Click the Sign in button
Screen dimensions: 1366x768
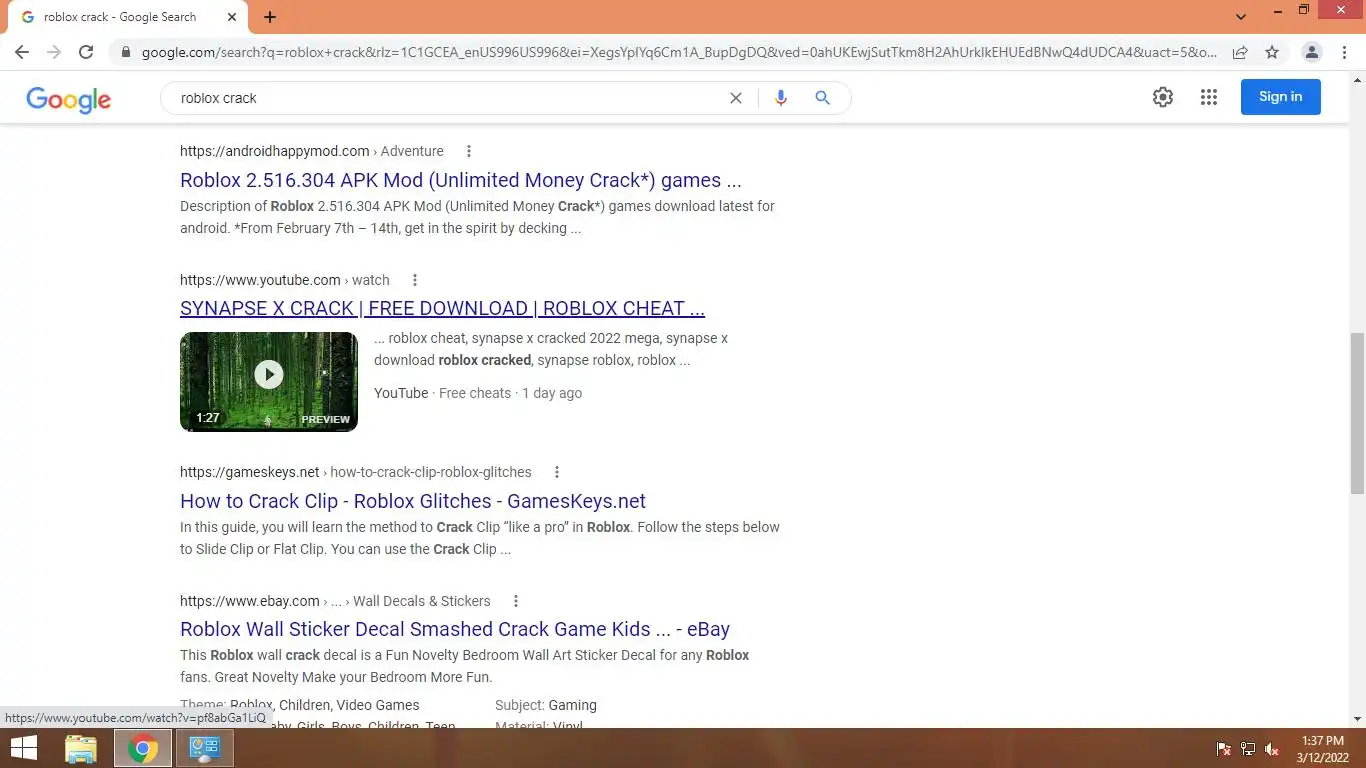click(x=1281, y=97)
